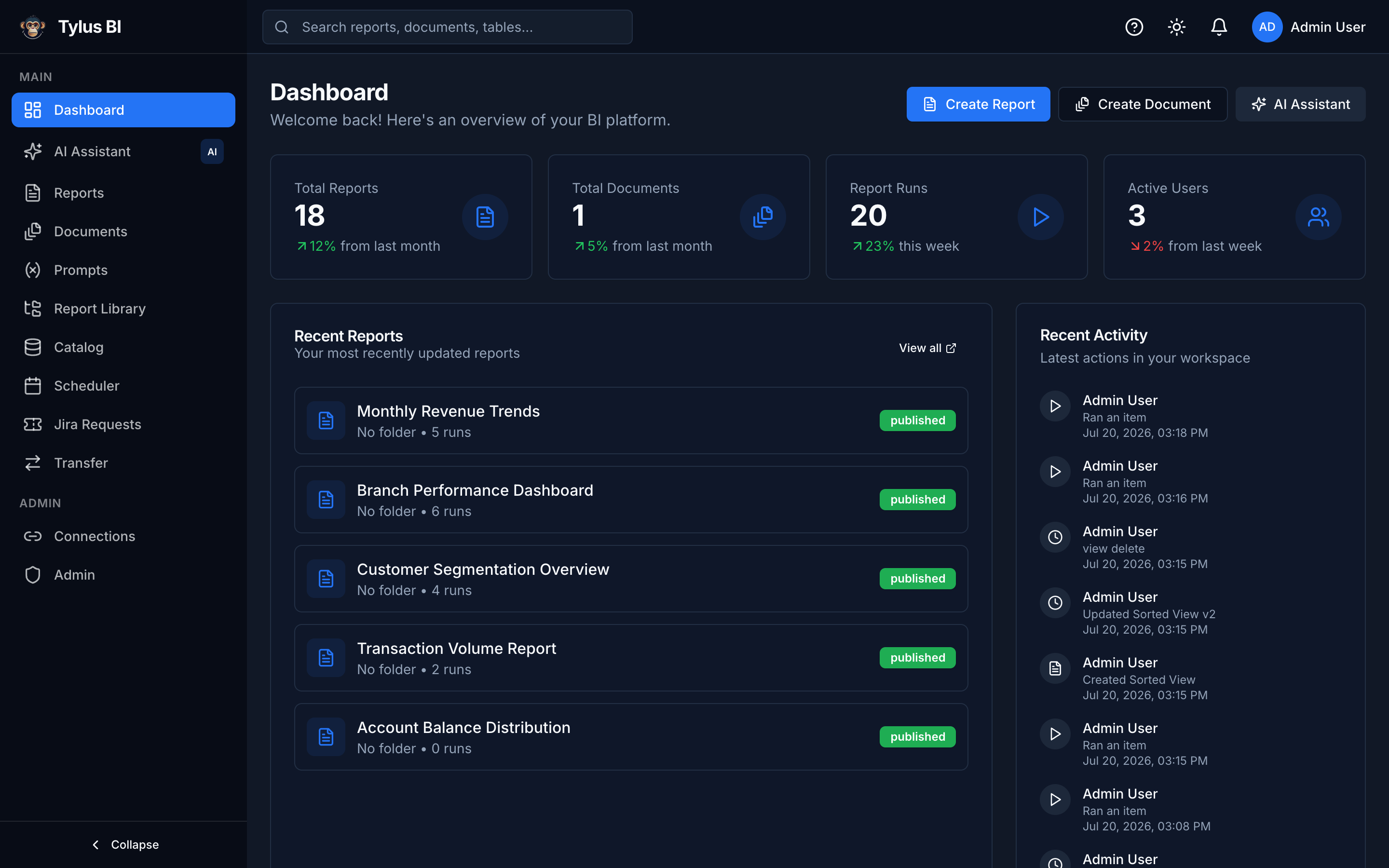Focus the search reports input field
1389x868 pixels.
click(447, 27)
